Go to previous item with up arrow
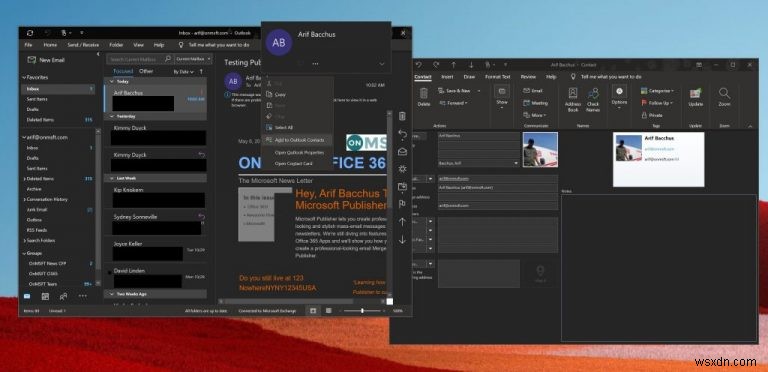This screenshot has width=768, height=372. (x=402, y=222)
